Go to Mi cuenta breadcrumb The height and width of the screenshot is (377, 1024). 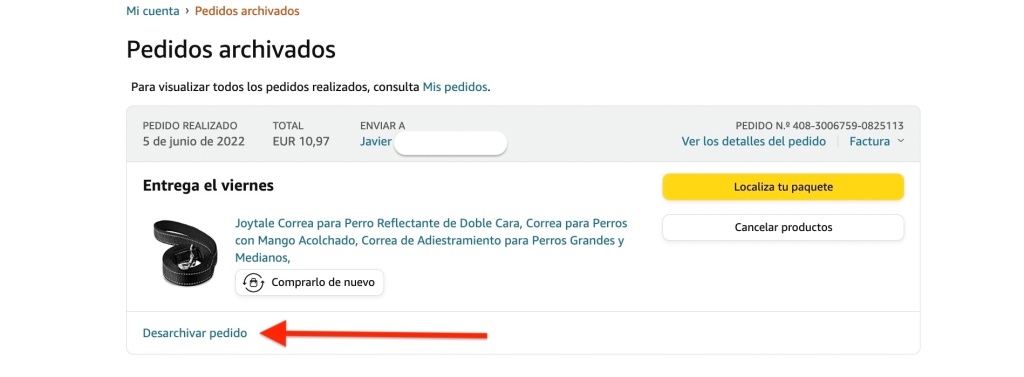tap(152, 11)
